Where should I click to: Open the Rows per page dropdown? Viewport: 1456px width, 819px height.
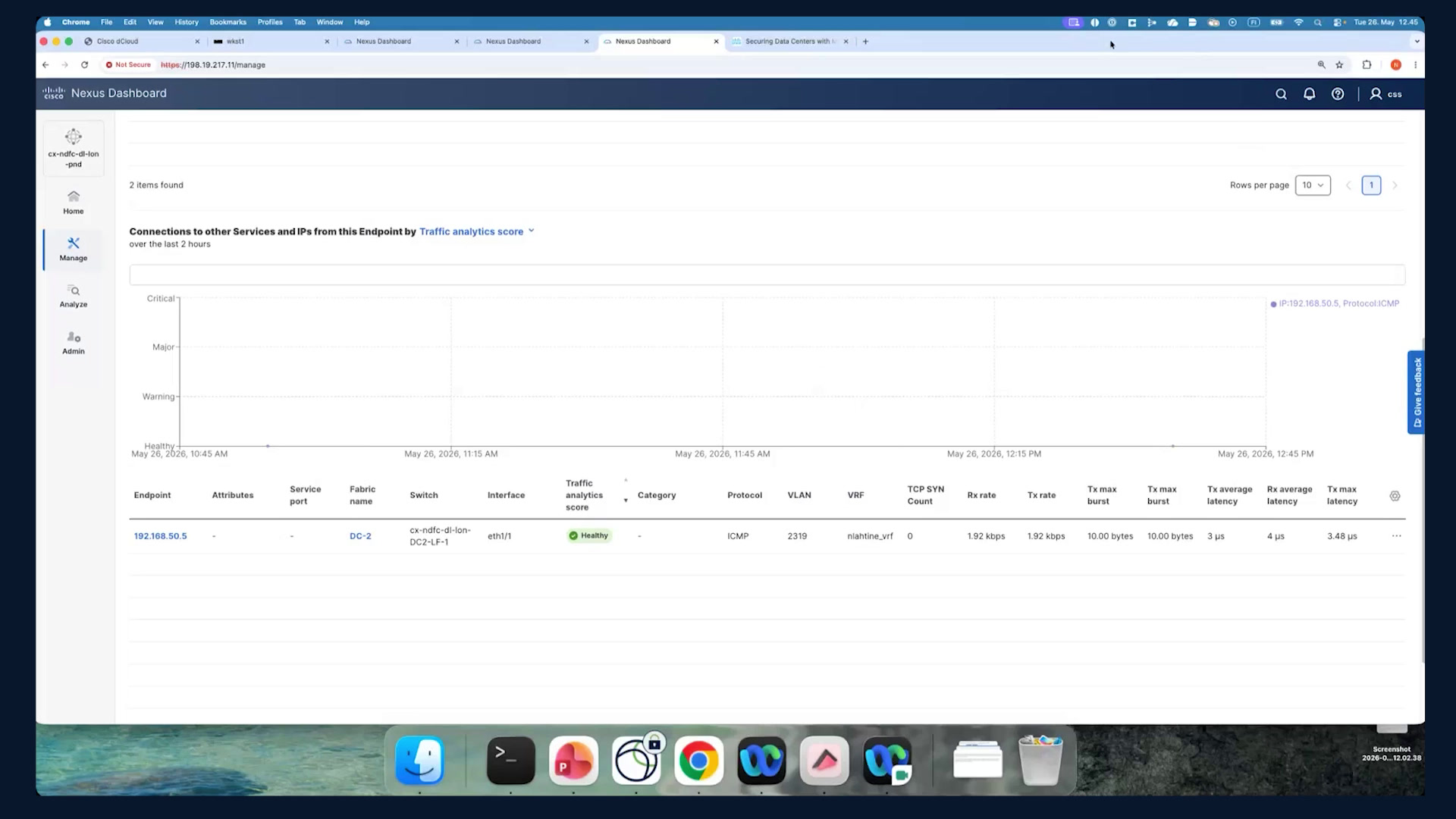[x=1313, y=185]
